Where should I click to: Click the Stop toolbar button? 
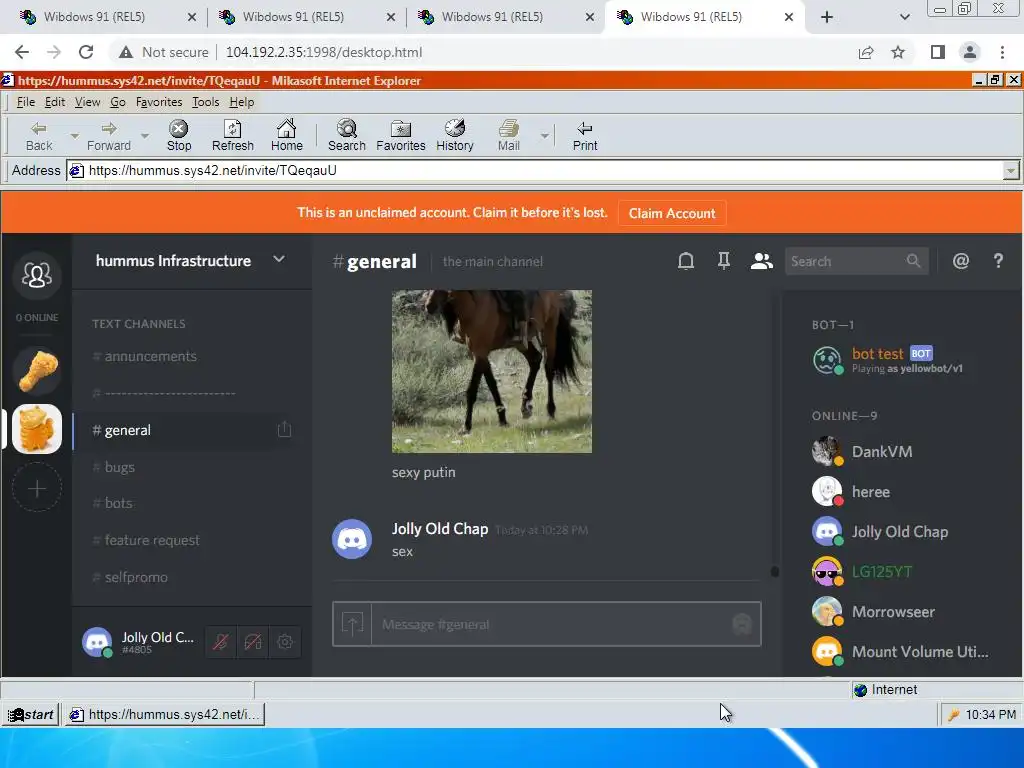(178, 136)
